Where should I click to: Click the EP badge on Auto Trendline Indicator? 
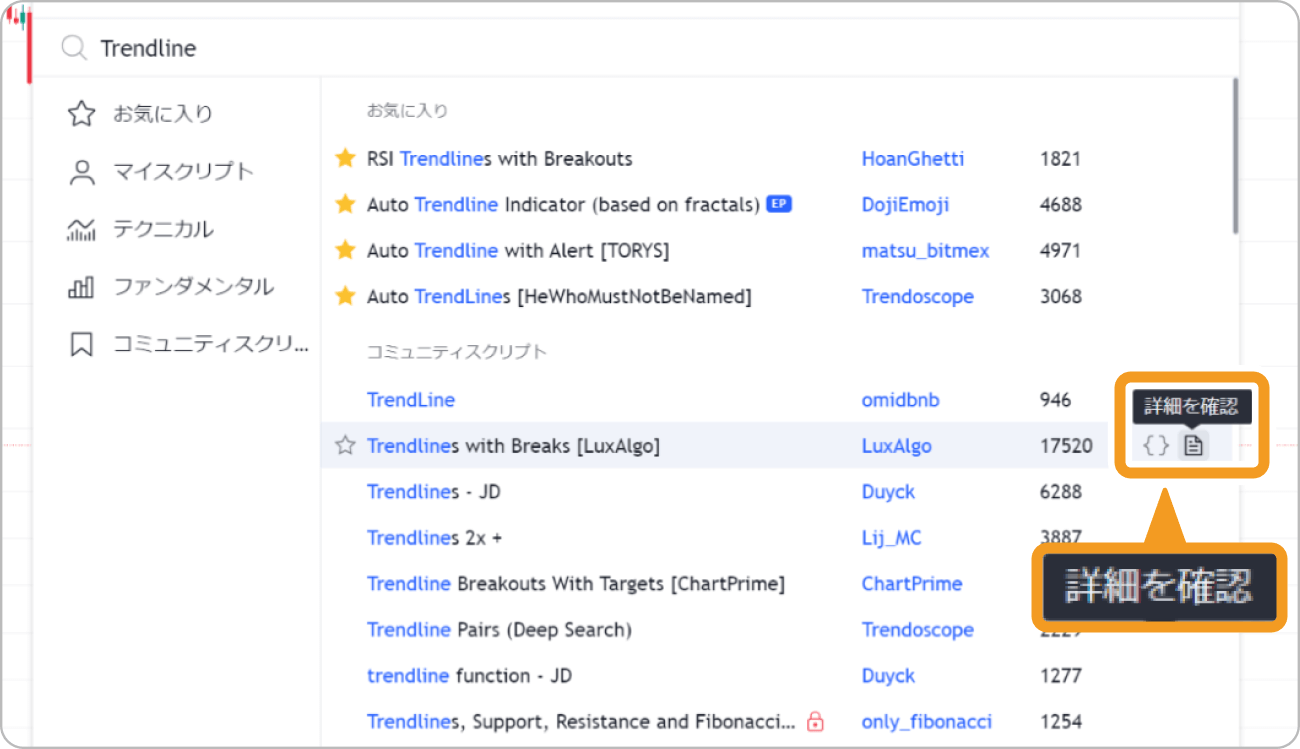coord(779,204)
